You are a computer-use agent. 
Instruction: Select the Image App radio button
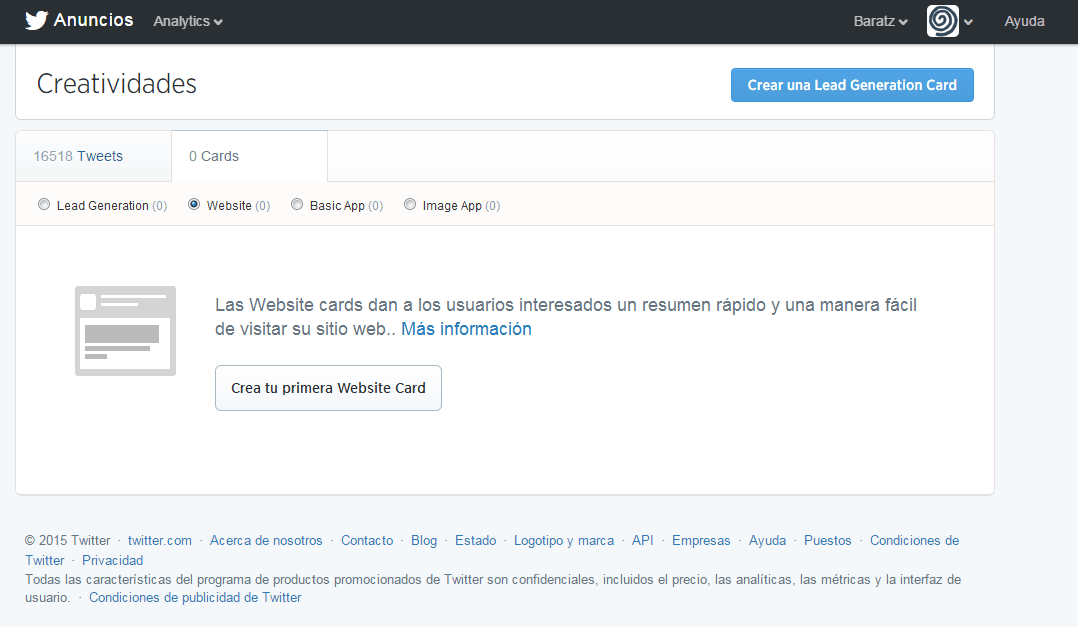point(410,204)
